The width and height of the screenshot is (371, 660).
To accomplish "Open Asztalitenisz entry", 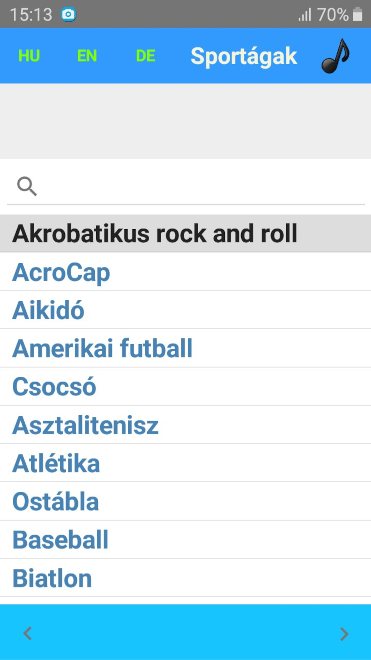I will [185, 425].
